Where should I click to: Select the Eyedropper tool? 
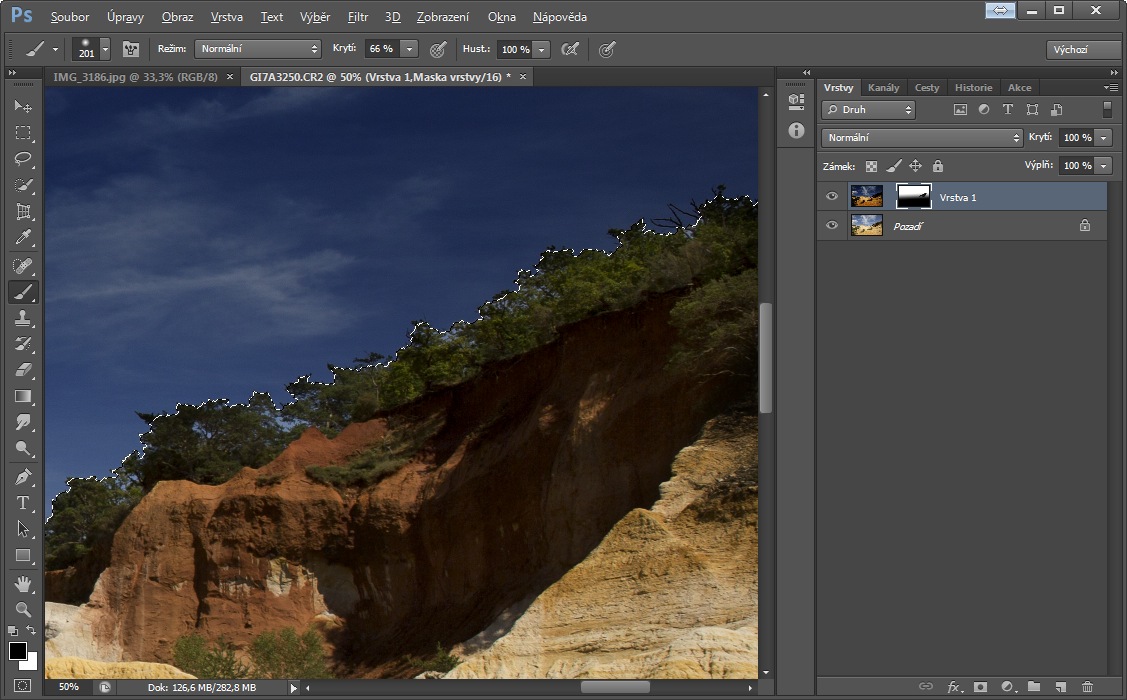pos(23,238)
